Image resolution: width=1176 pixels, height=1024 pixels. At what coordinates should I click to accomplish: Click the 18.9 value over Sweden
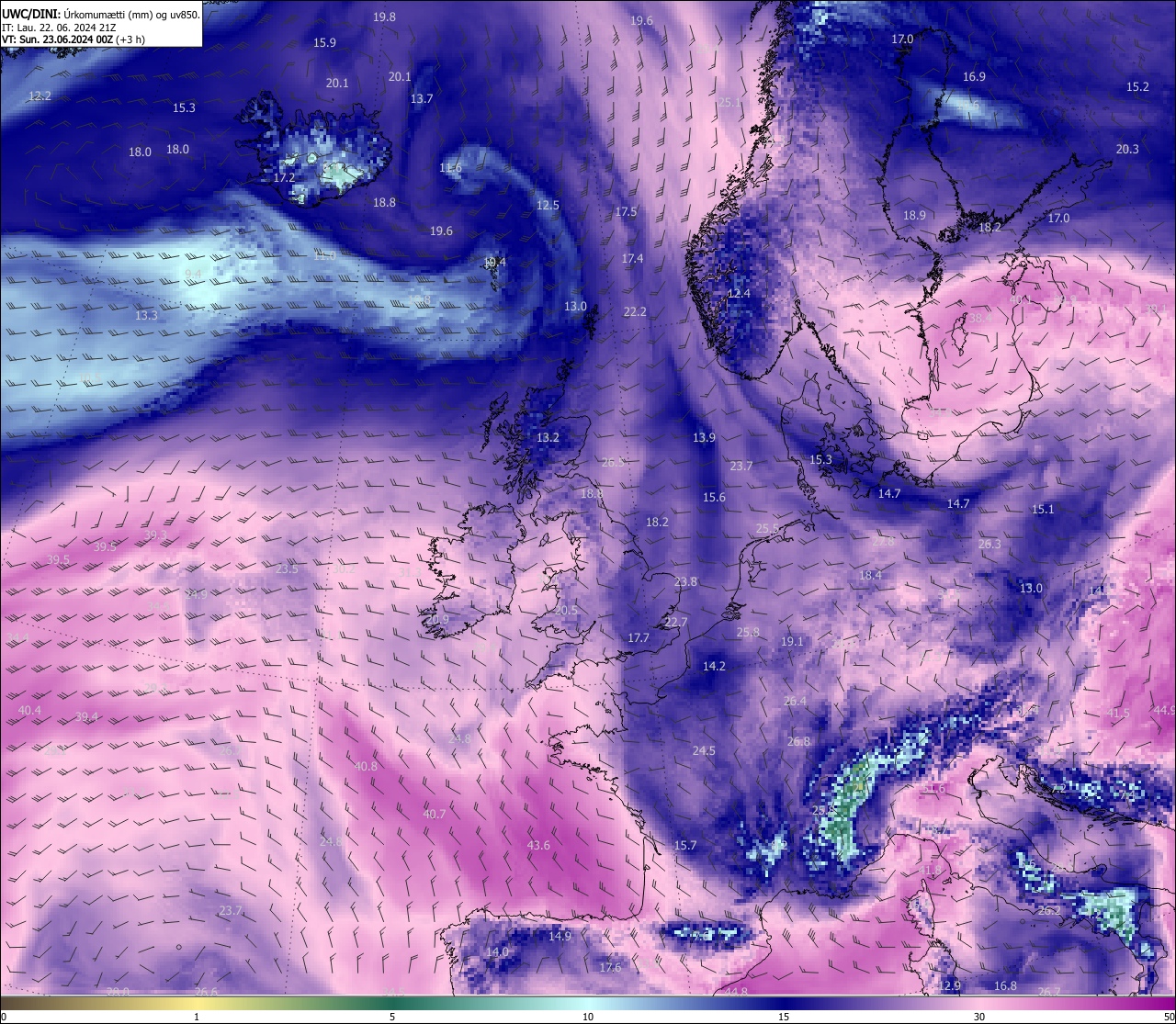(914, 216)
